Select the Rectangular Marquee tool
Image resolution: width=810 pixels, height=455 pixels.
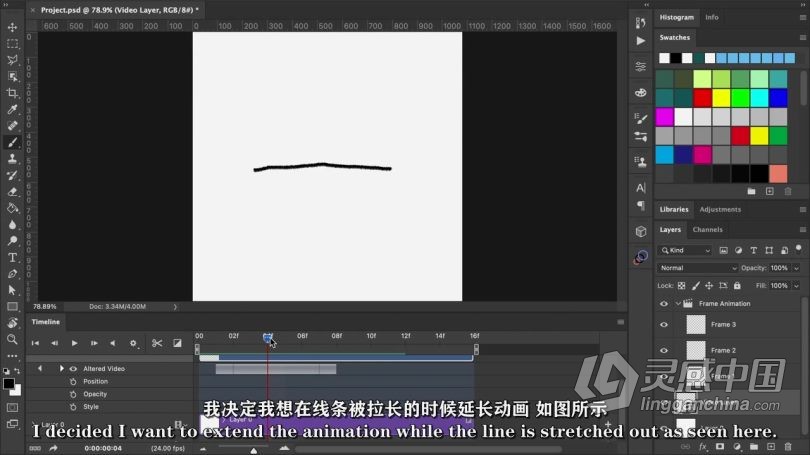tap(12, 43)
